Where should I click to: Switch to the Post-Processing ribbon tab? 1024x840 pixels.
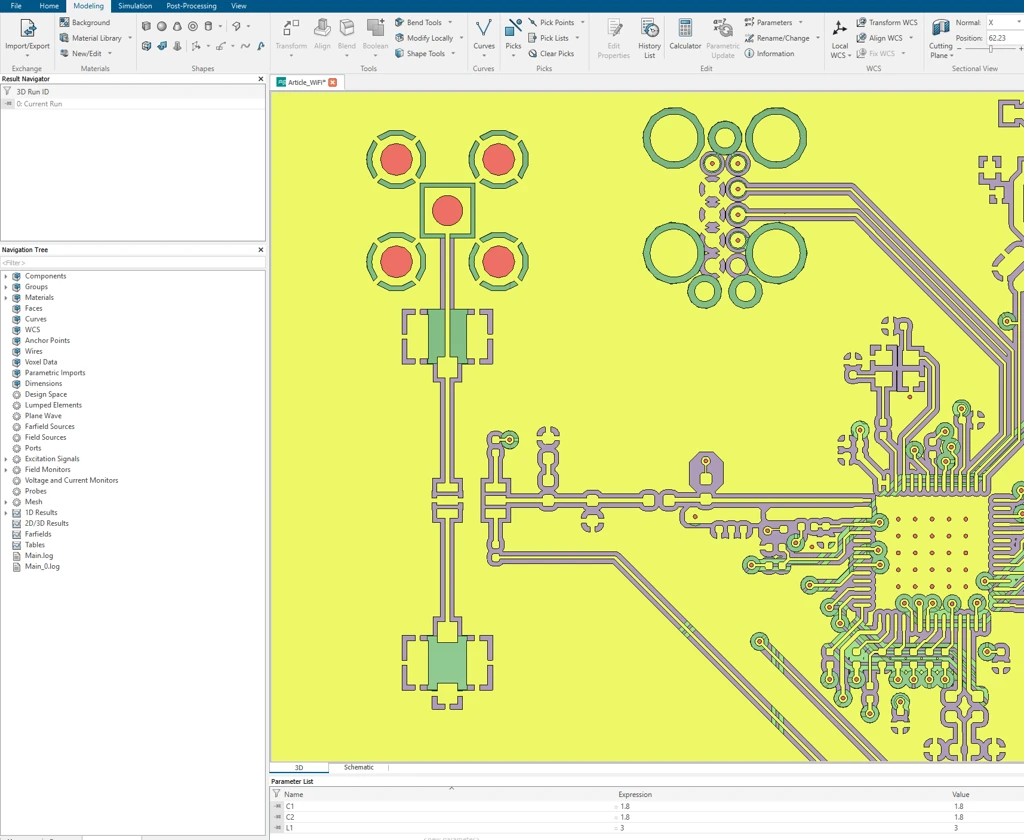click(x=191, y=6)
